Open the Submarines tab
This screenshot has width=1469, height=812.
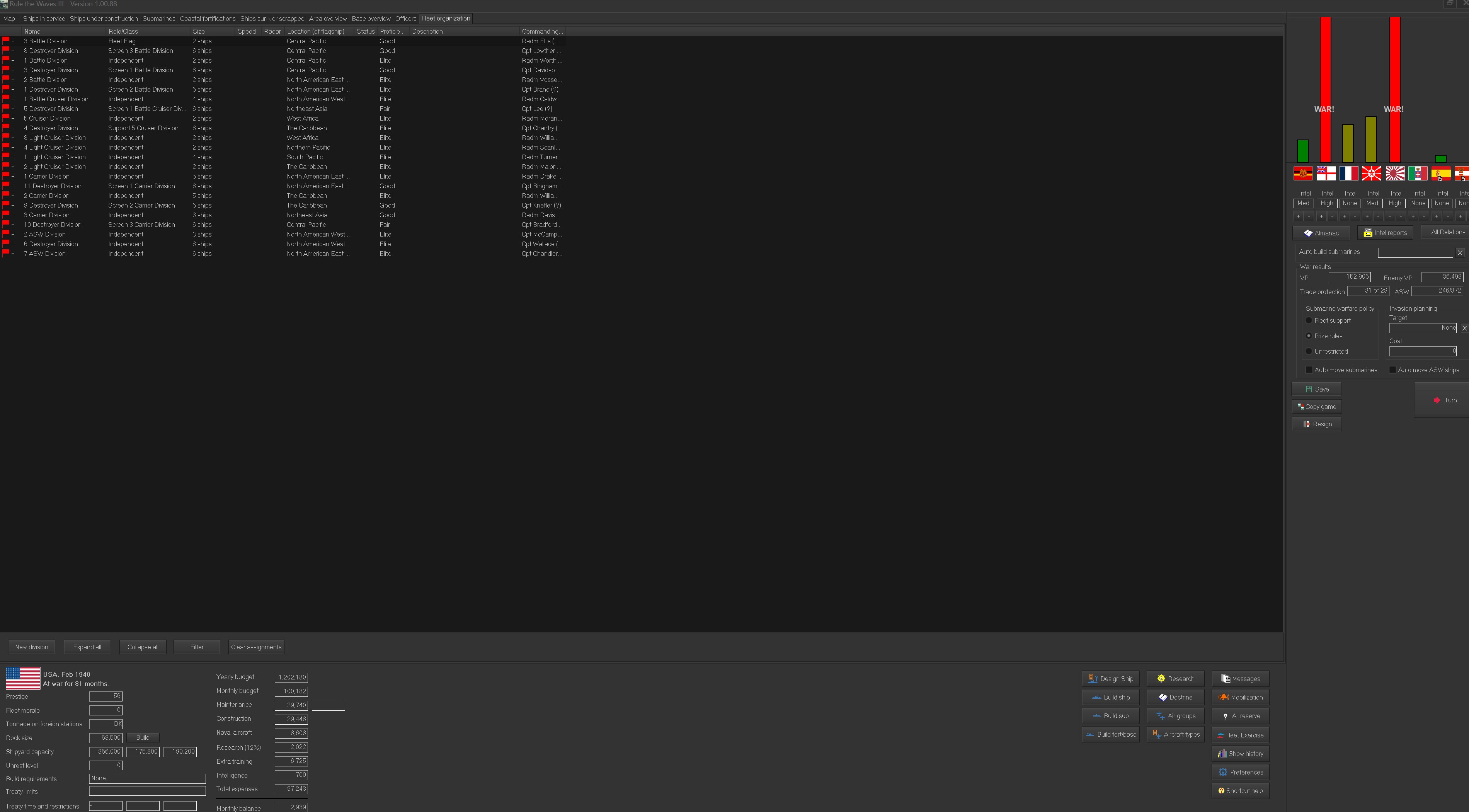pyautogui.click(x=158, y=18)
